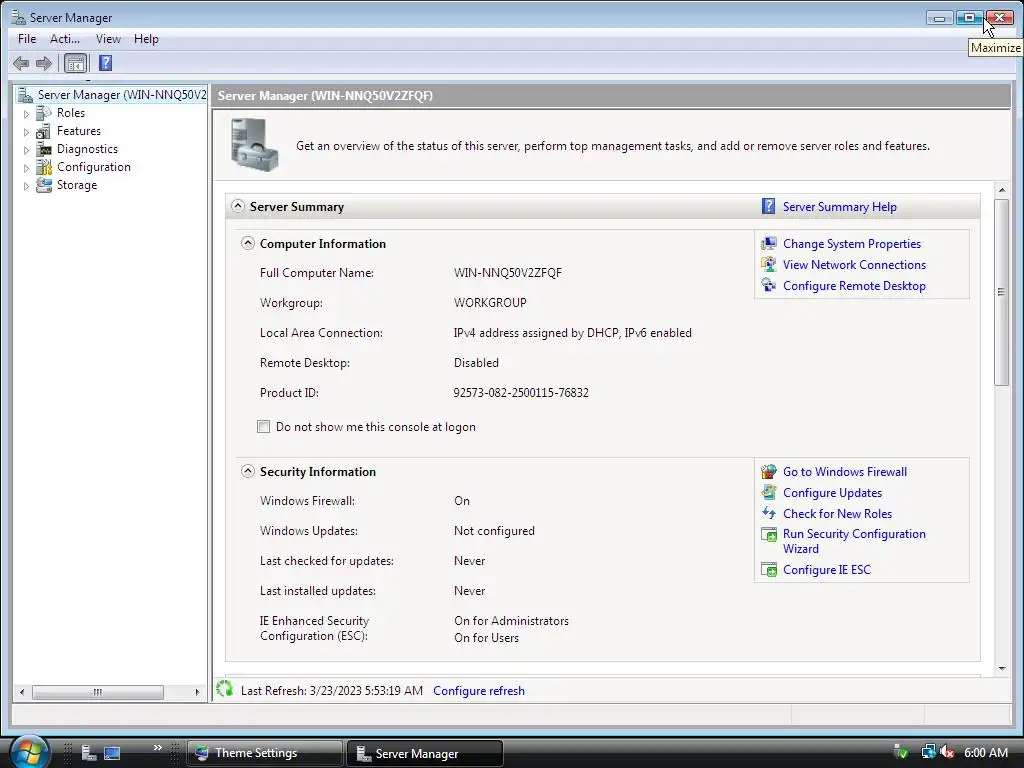Collapse the Security Information section

tap(248, 472)
